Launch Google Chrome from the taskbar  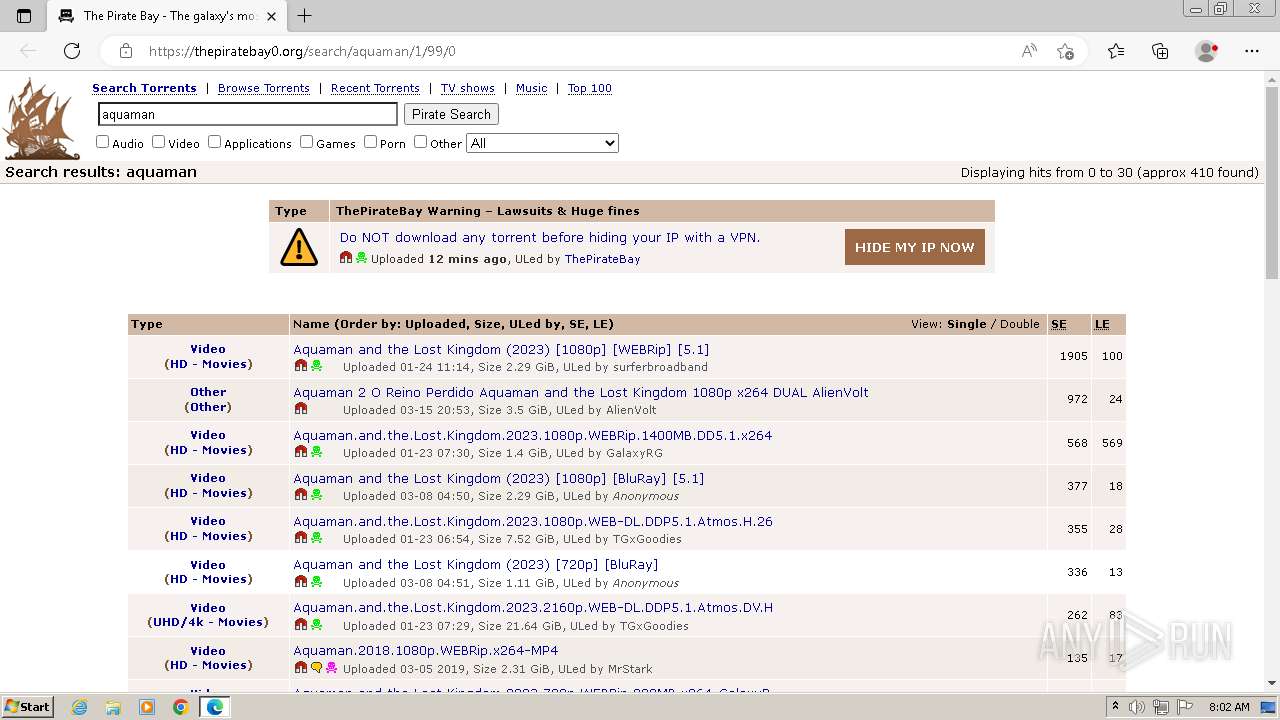[181, 707]
